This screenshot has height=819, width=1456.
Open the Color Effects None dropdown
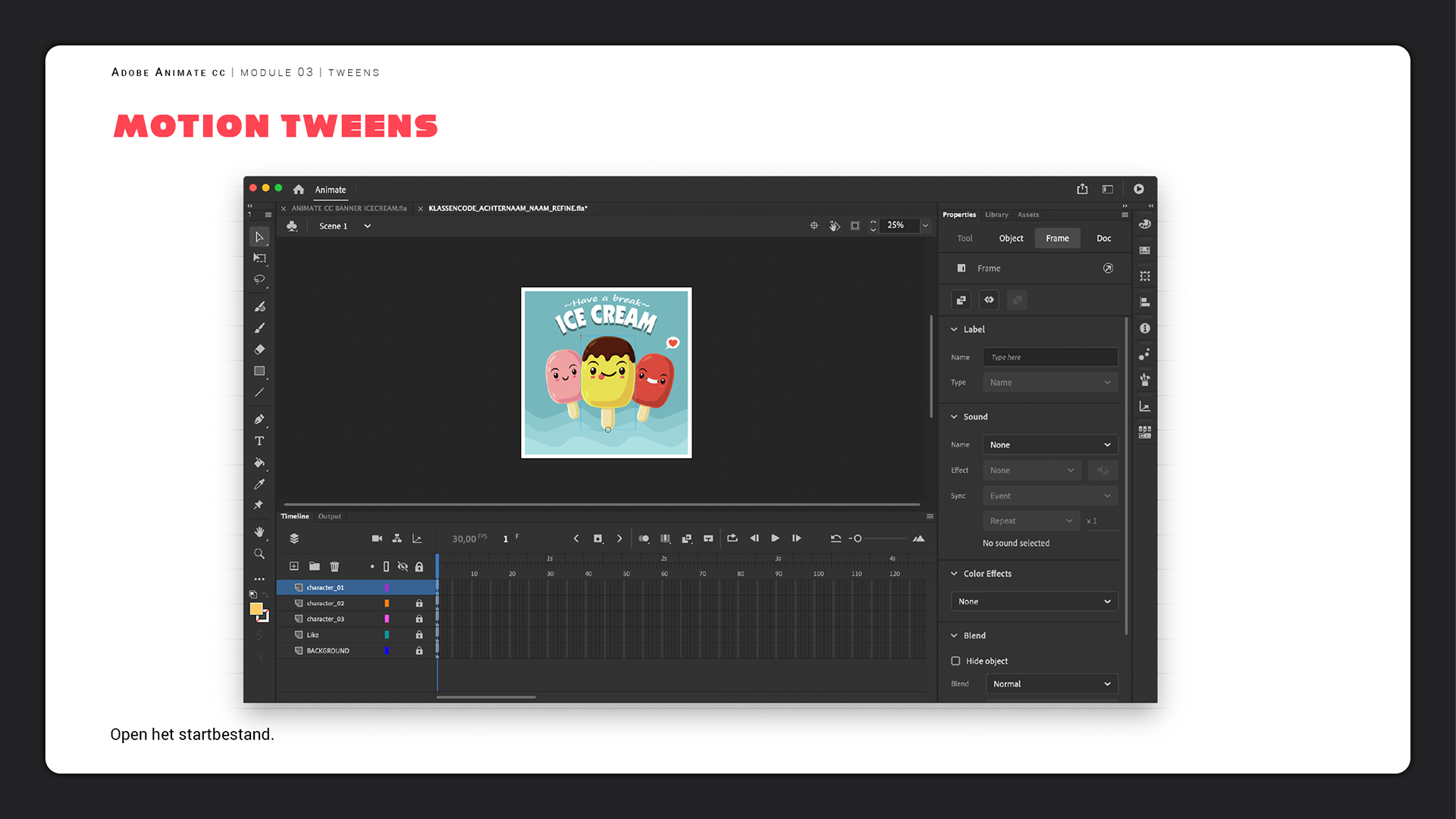pos(1034,601)
